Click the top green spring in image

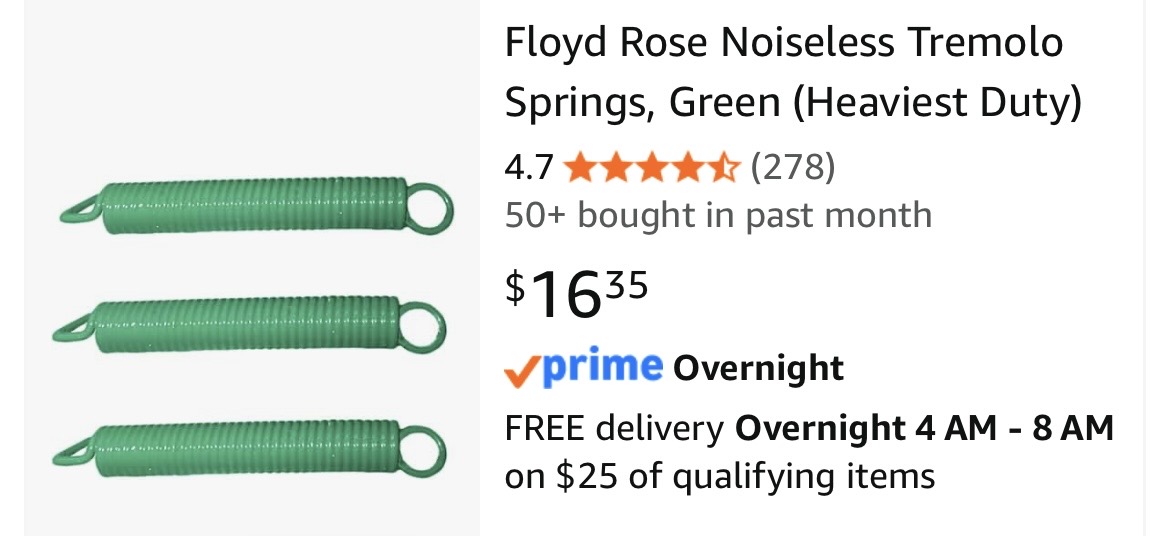[256, 206]
